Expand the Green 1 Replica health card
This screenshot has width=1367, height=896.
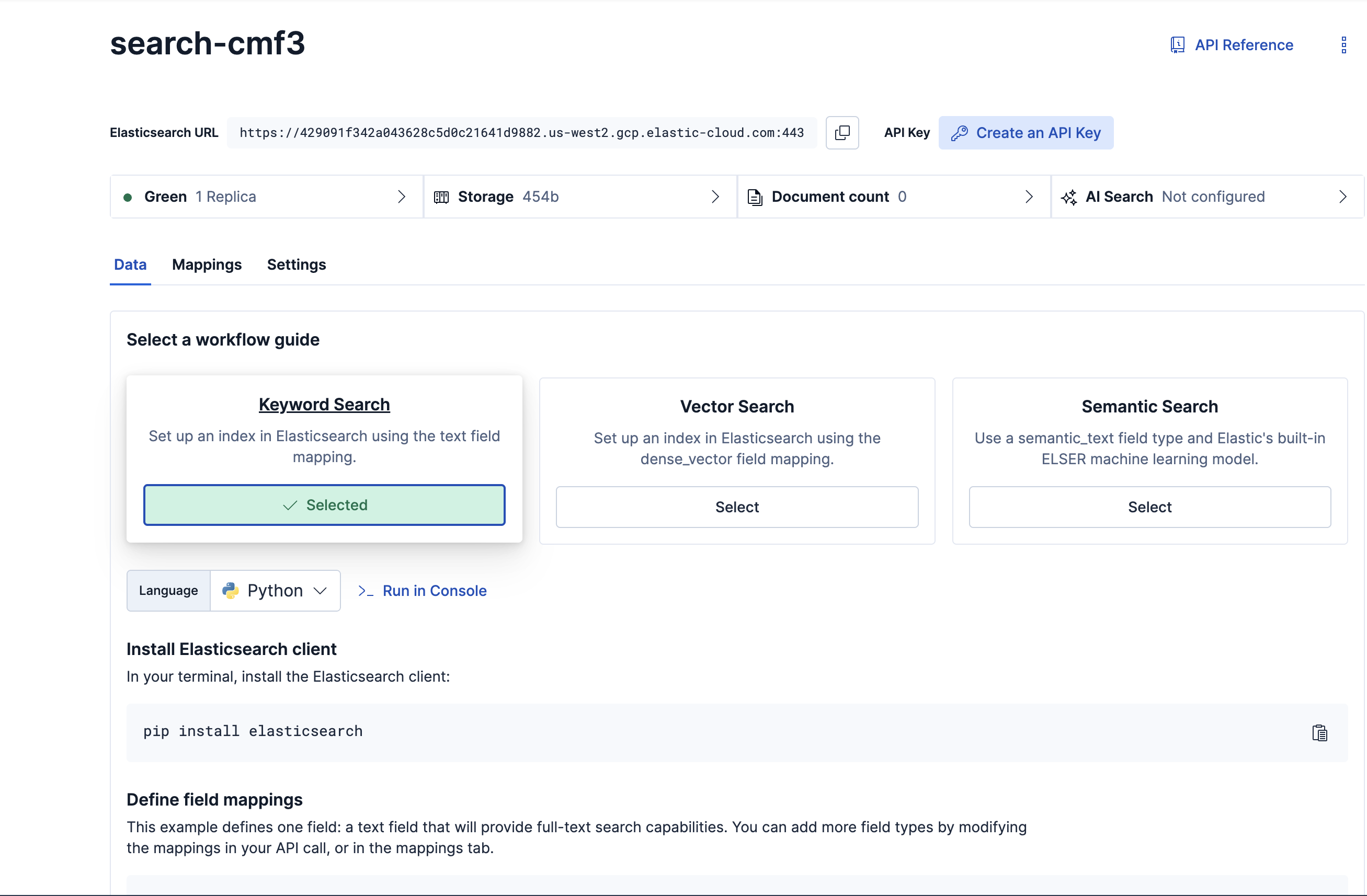pos(402,197)
